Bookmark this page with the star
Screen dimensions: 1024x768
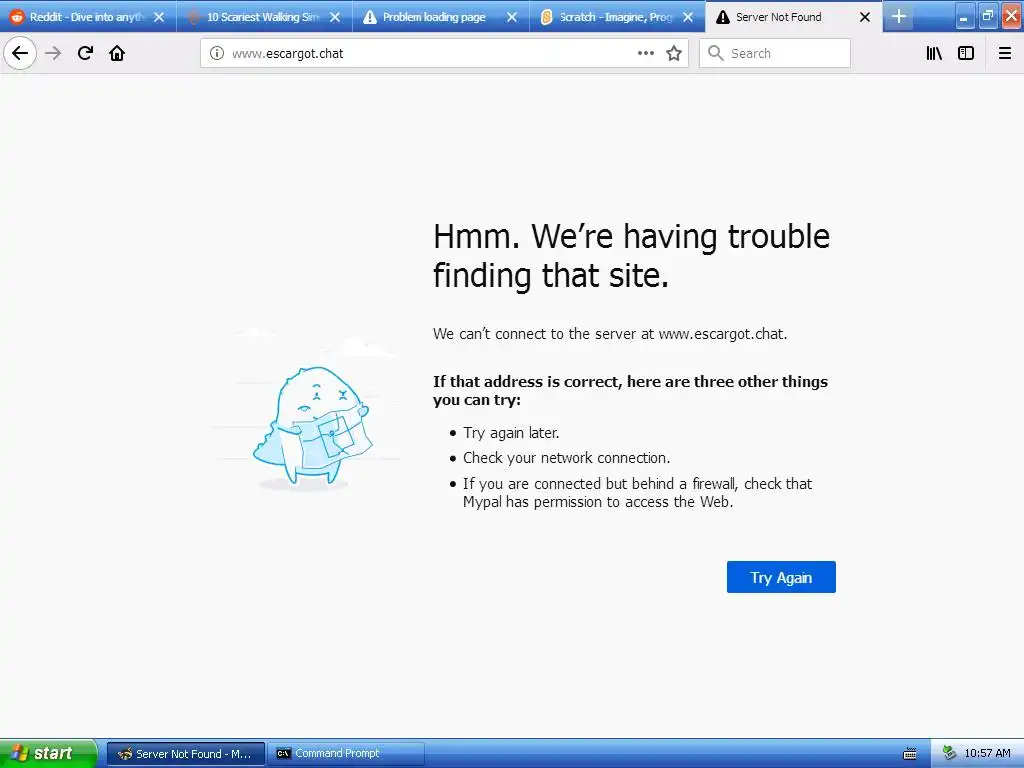point(674,54)
